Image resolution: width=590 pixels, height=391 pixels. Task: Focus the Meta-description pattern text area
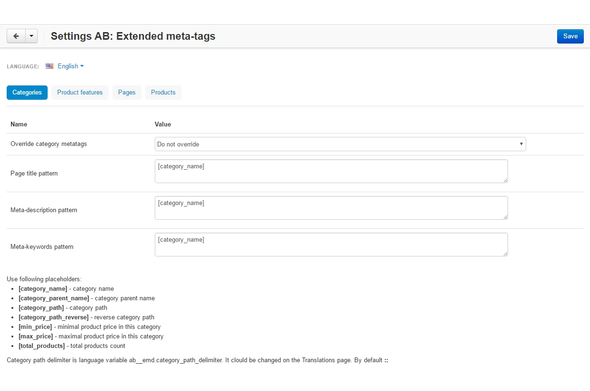pos(331,208)
